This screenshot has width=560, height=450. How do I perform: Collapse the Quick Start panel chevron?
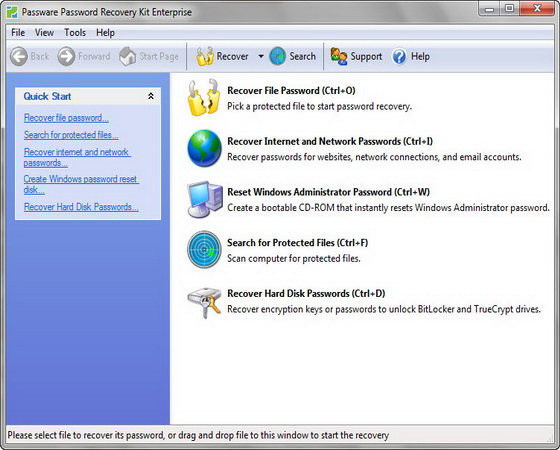coord(151,96)
